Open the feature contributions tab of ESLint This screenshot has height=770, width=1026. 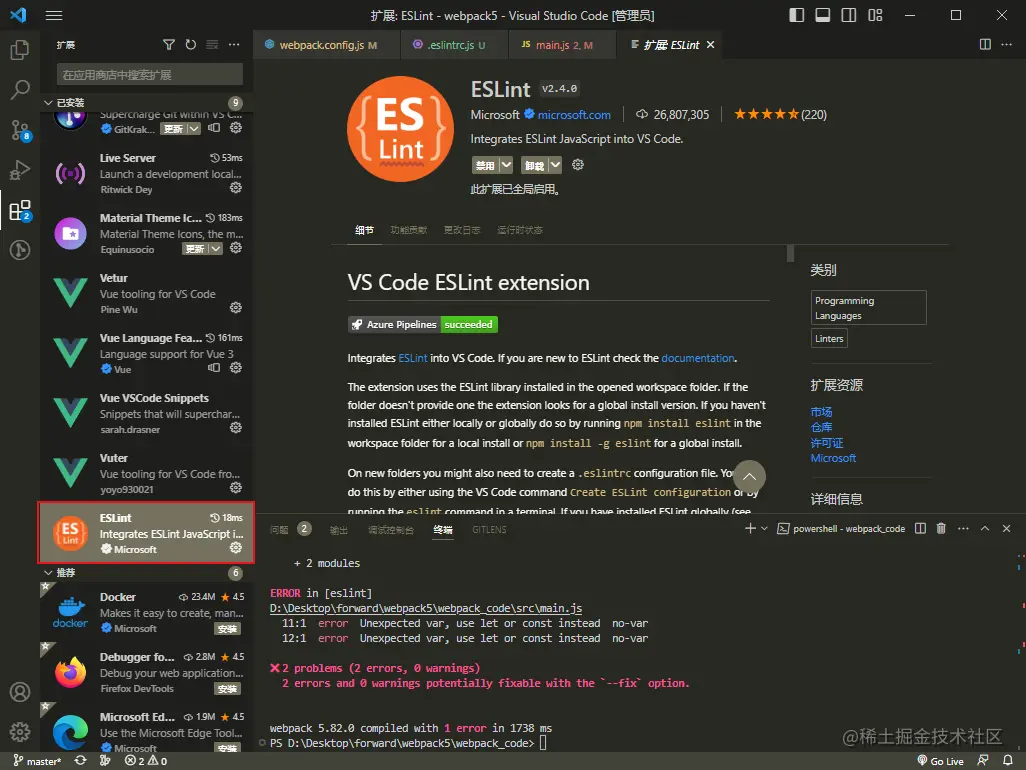[x=409, y=230]
